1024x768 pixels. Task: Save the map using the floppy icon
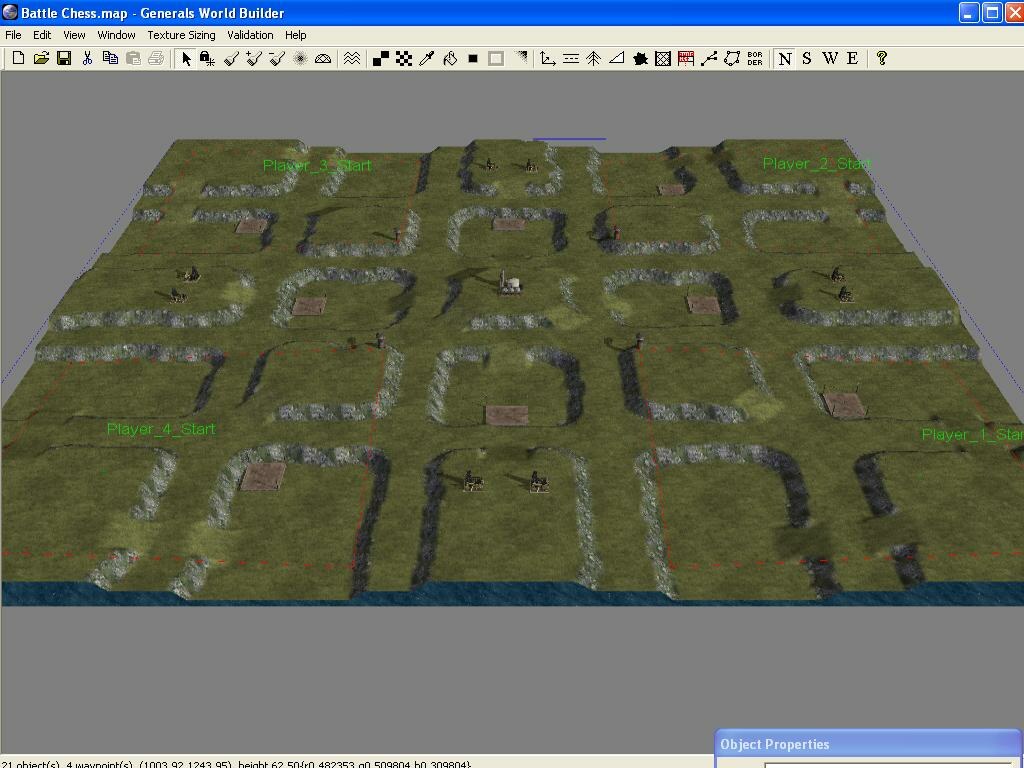pyautogui.click(x=64, y=58)
